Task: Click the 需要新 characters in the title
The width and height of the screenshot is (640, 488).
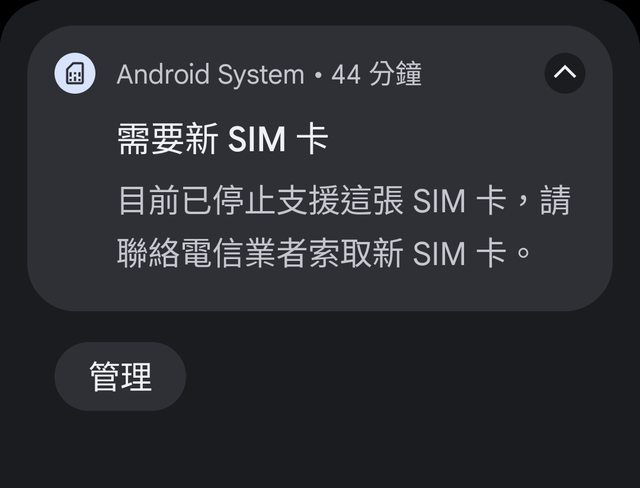Action: click(168, 139)
